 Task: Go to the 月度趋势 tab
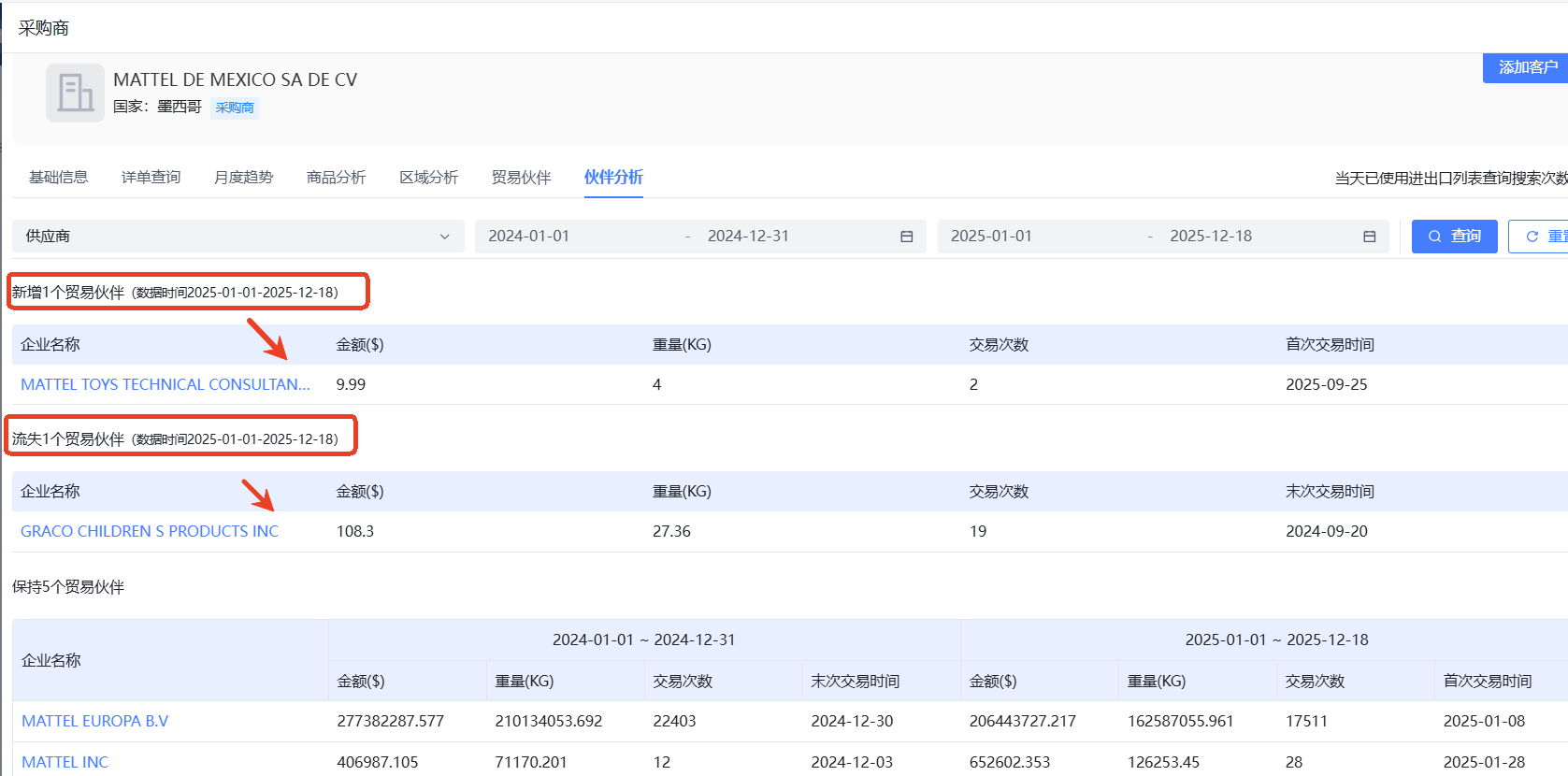243,177
